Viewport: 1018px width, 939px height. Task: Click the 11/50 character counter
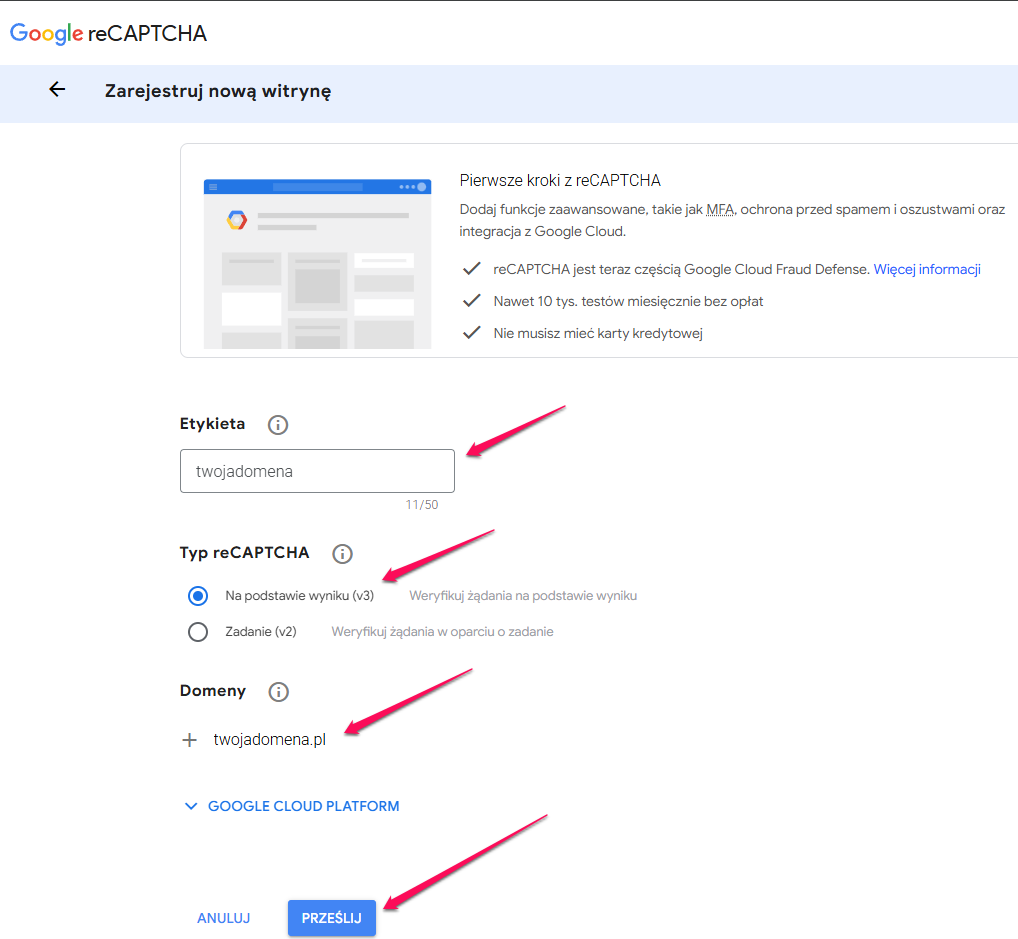[x=422, y=505]
